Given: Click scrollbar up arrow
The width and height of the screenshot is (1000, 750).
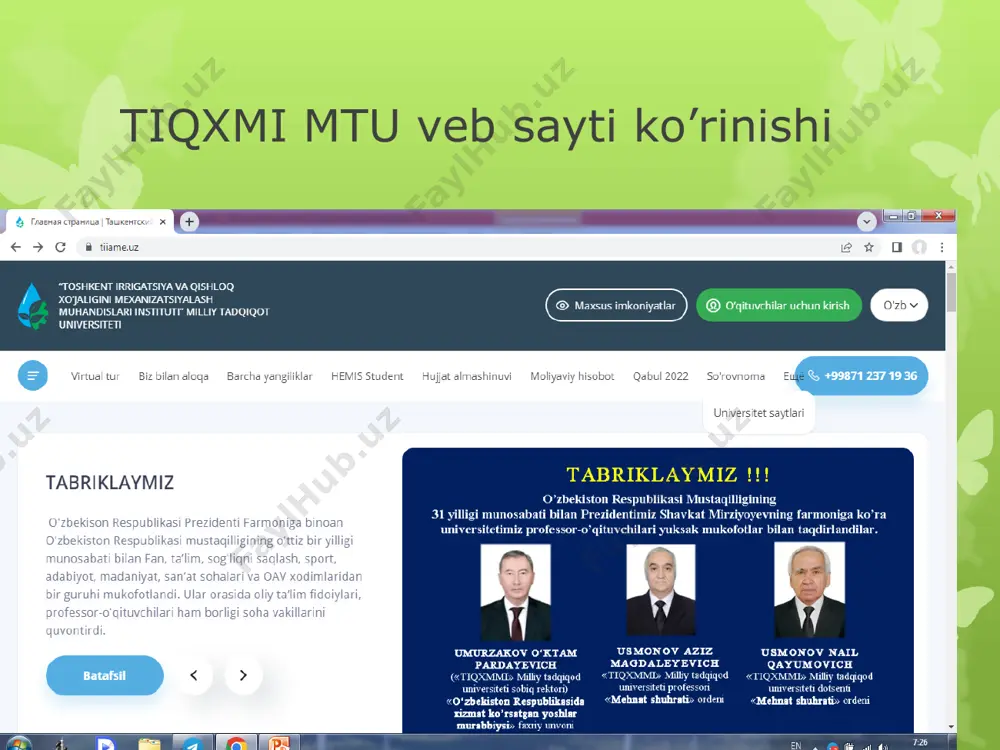Looking at the screenshot, I should [x=951, y=267].
